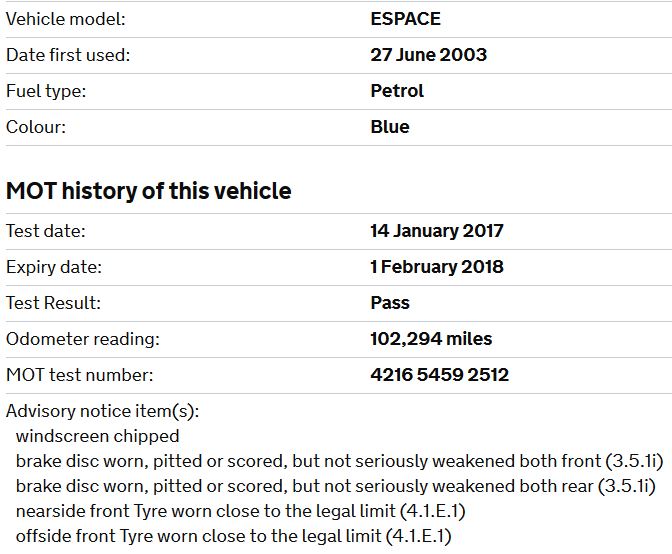Select the 'MOT test number:' label
Screen dimensions: 672x554
(80, 375)
